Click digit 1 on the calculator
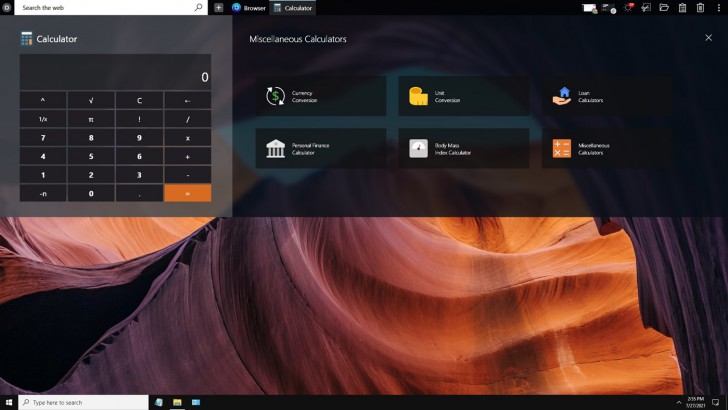 pyautogui.click(x=43, y=175)
